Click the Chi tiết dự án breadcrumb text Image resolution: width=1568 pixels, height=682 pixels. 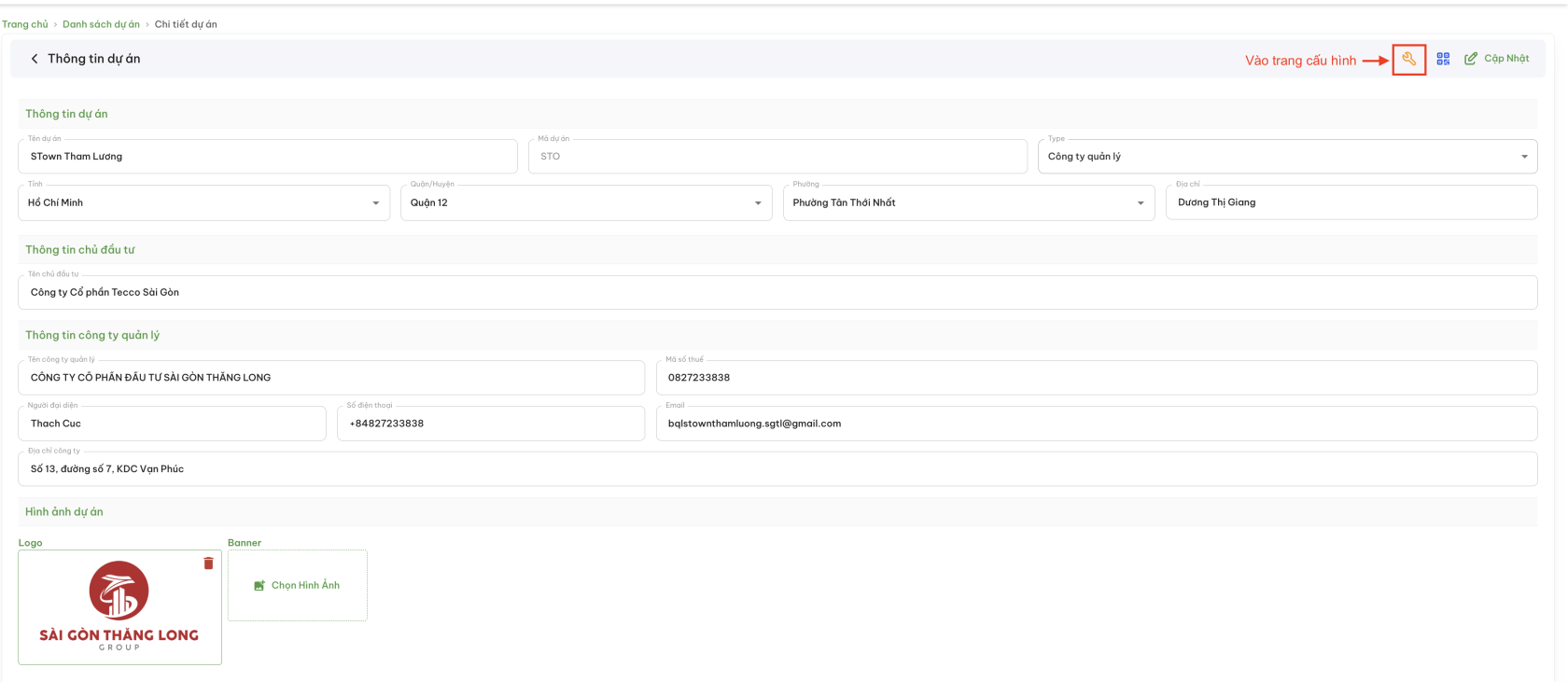tap(186, 24)
